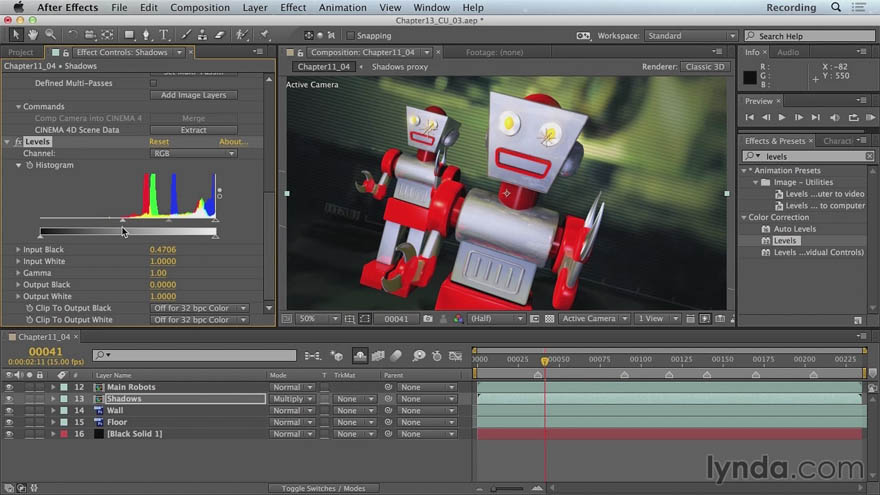
Task: Click Auto-keyframe stopwatch in timeline
Action: click(x=437, y=356)
